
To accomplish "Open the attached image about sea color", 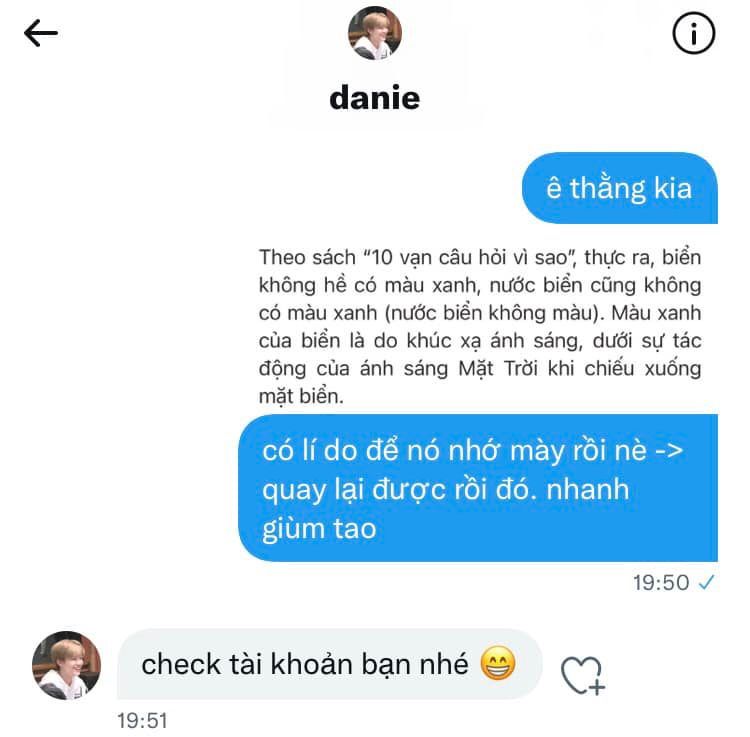I will (x=480, y=327).
